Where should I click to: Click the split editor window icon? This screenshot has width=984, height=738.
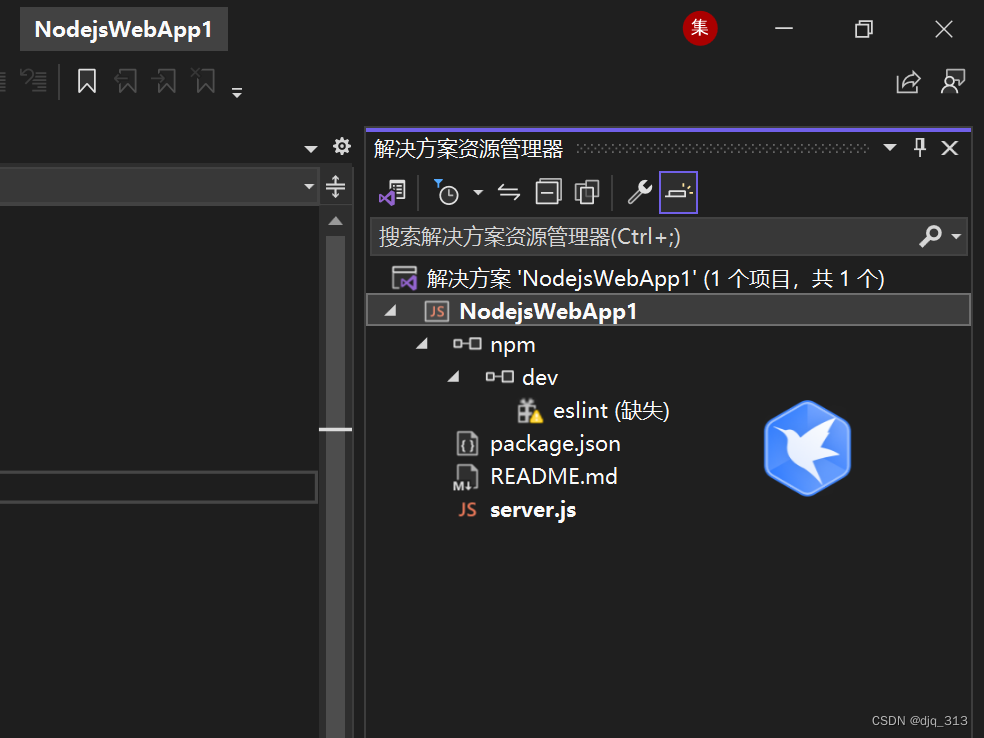(336, 186)
